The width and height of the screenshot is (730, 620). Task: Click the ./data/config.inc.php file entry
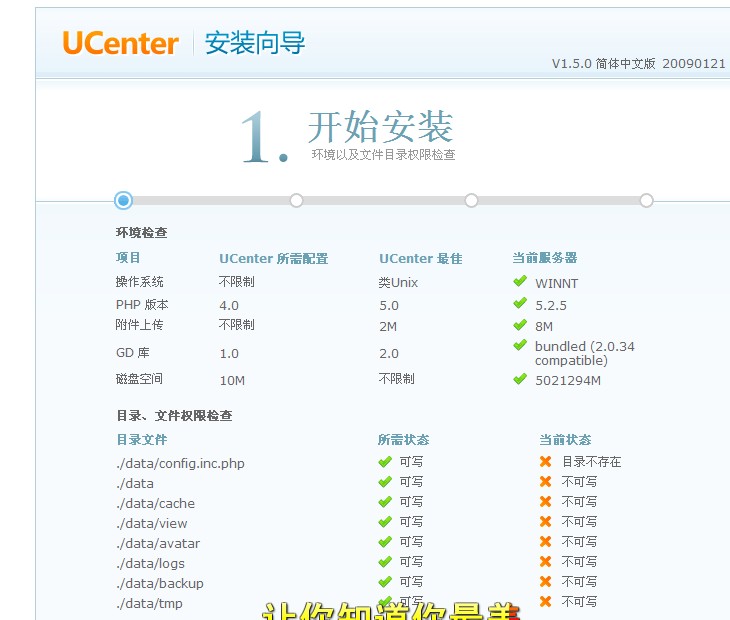[x=181, y=464]
